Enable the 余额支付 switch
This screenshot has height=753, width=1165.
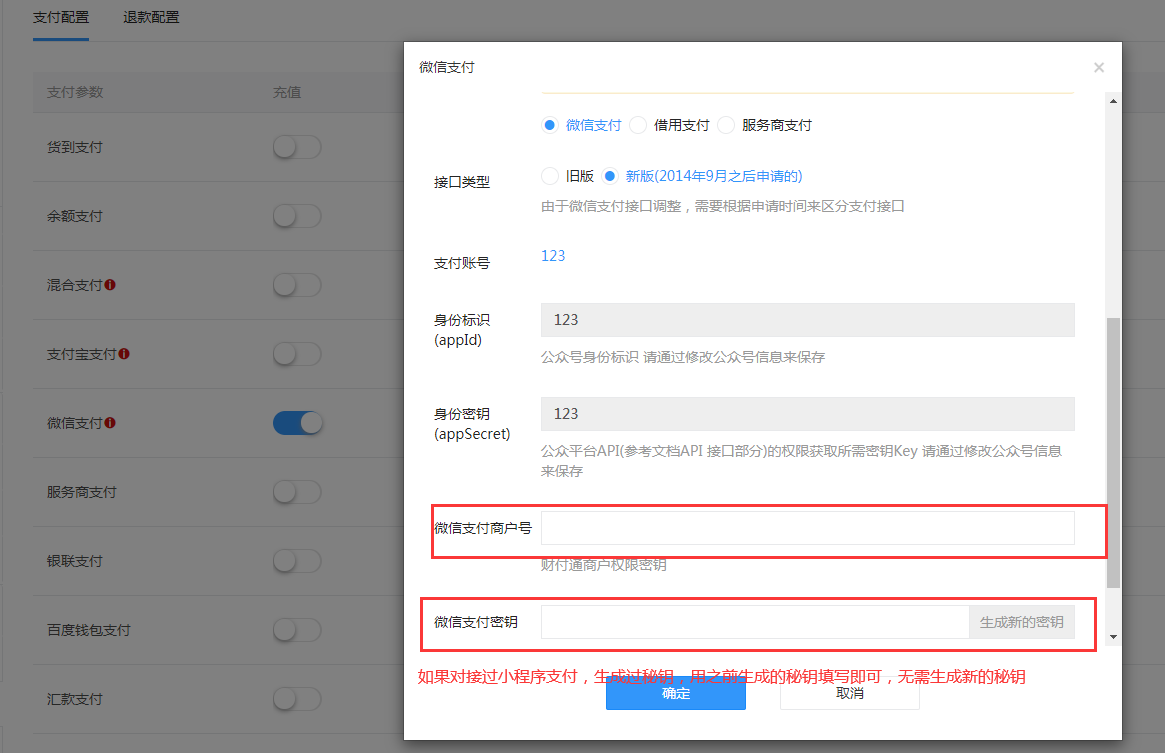[297, 216]
